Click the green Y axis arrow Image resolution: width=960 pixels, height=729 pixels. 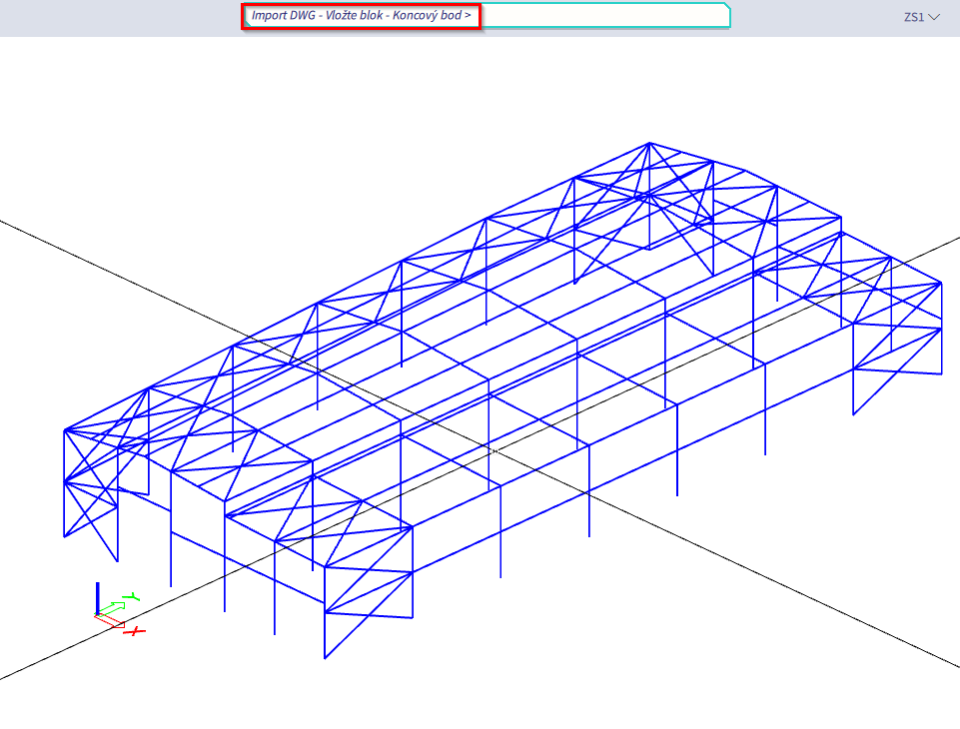[113, 607]
